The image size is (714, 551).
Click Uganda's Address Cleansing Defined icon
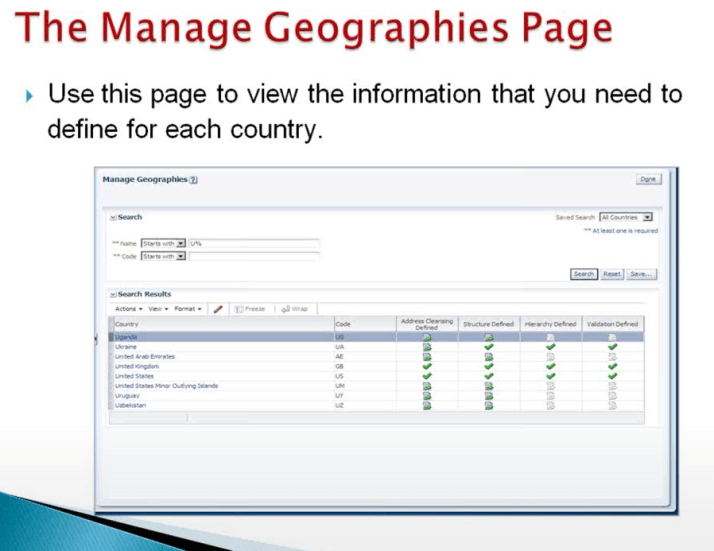[427, 338]
